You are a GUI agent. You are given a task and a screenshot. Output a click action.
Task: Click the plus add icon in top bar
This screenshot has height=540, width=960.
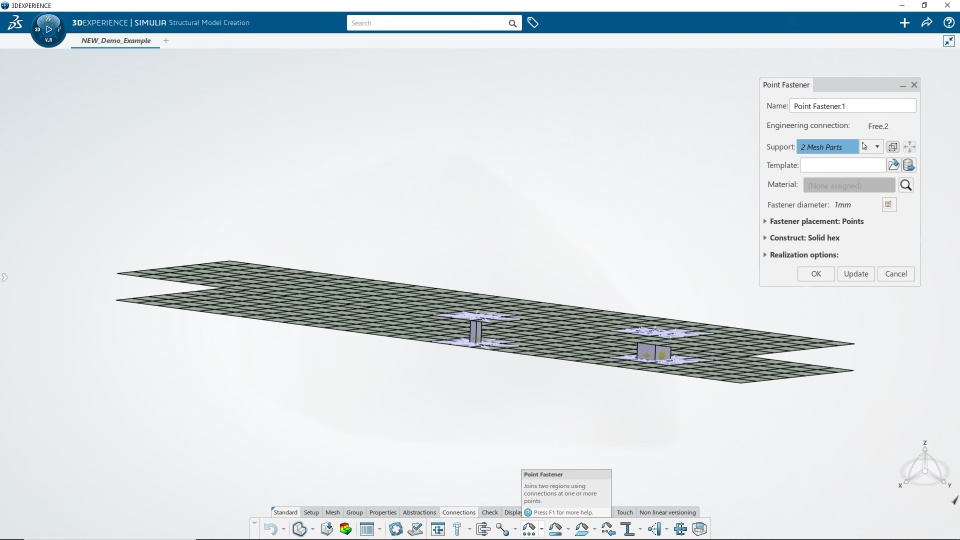coord(904,23)
